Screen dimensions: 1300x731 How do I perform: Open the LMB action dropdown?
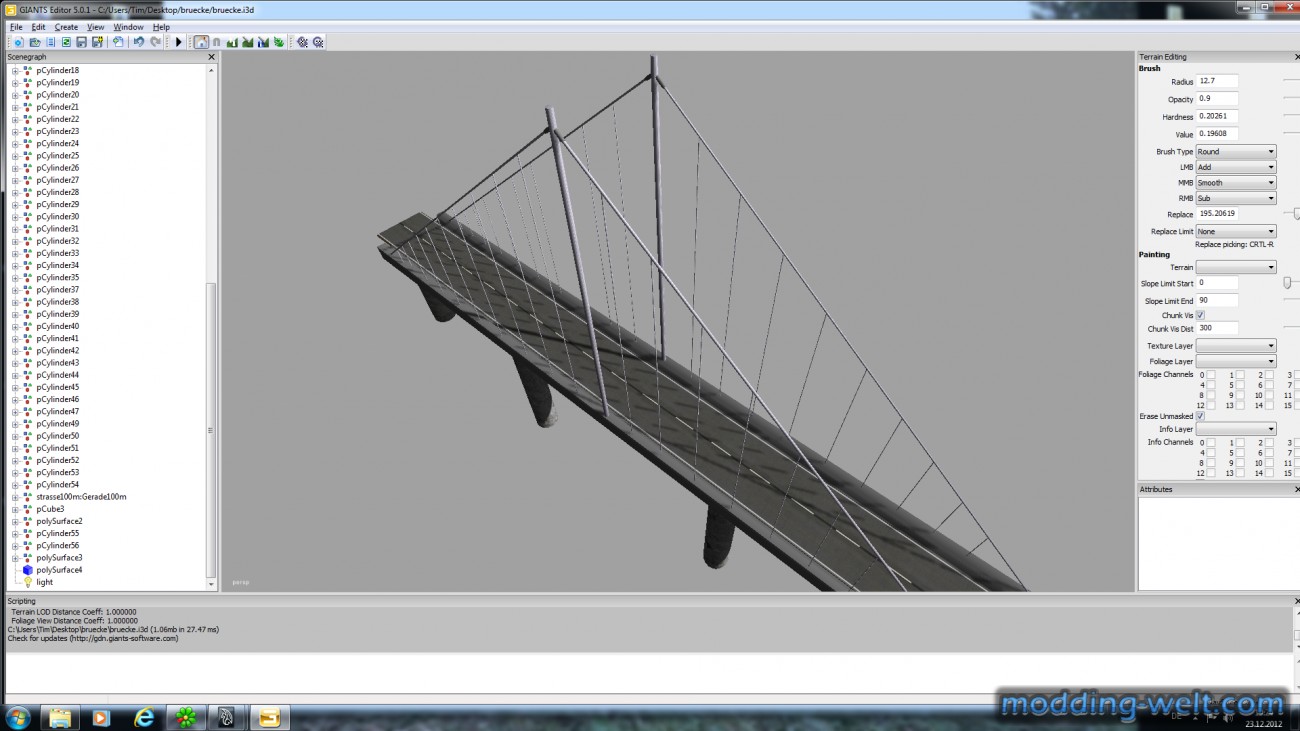[1236, 167]
